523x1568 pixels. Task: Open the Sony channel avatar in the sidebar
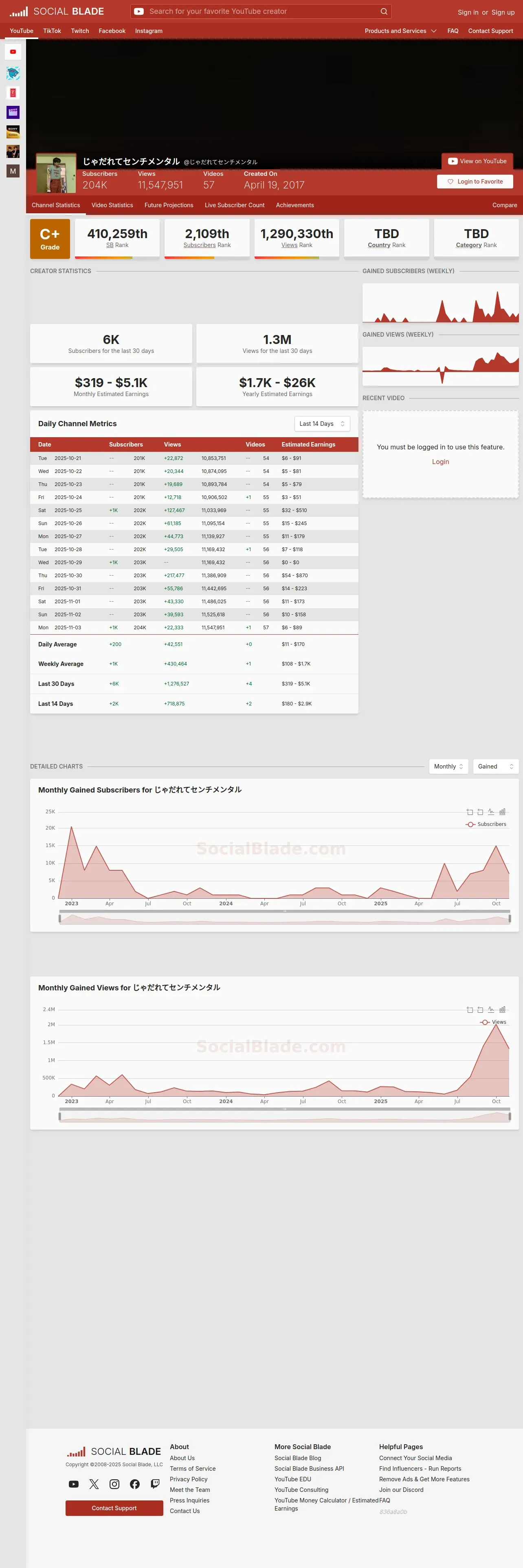pos(13,131)
